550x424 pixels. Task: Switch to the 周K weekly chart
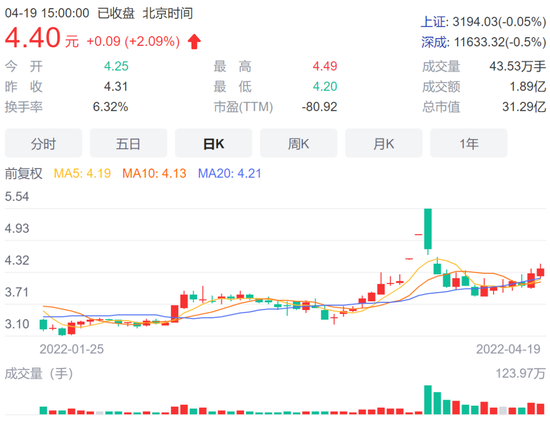coord(299,143)
